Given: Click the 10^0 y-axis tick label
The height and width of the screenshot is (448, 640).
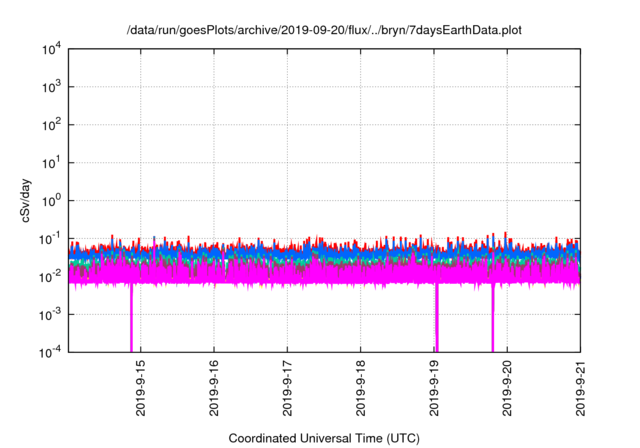Looking at the screenshot, I should (x=51, y=201).
